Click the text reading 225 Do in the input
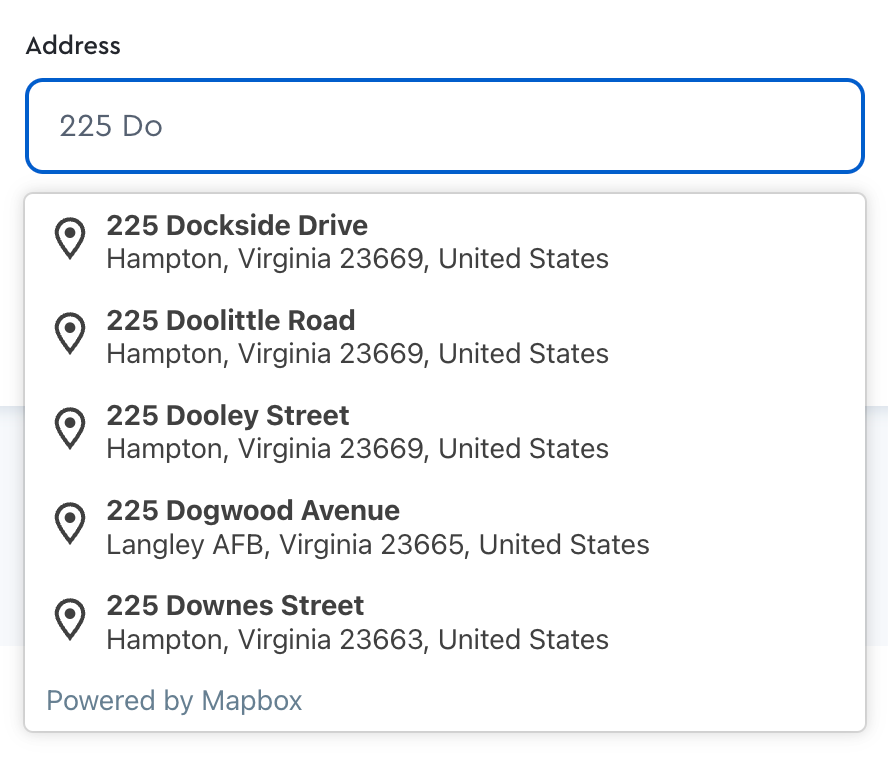Screen dimensions: 888x758 click(x=110, y=126)
